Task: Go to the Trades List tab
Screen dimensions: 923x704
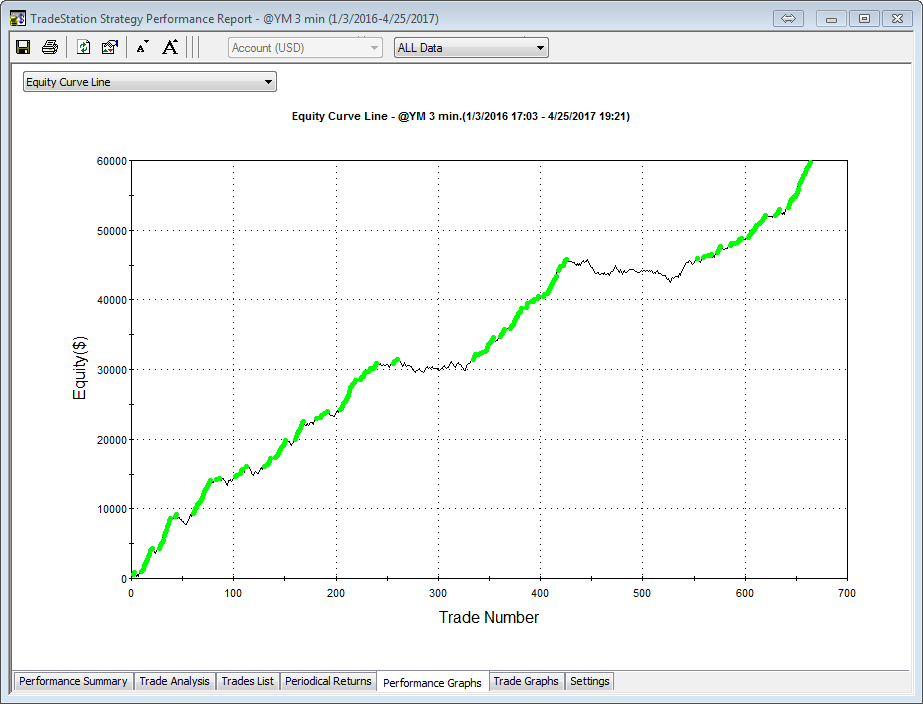Action: pos(247,681)
